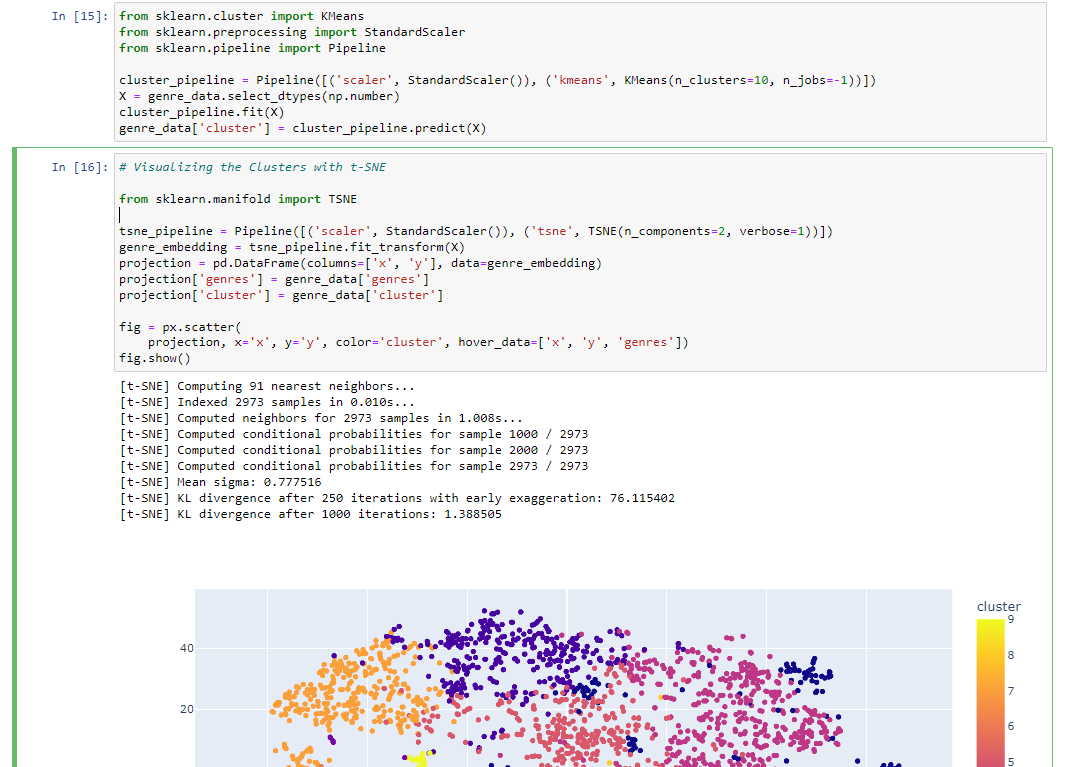Click the projection['genres'] assignment line
1066x767 pixels.
pyautogui.click(x=274, y=279)
